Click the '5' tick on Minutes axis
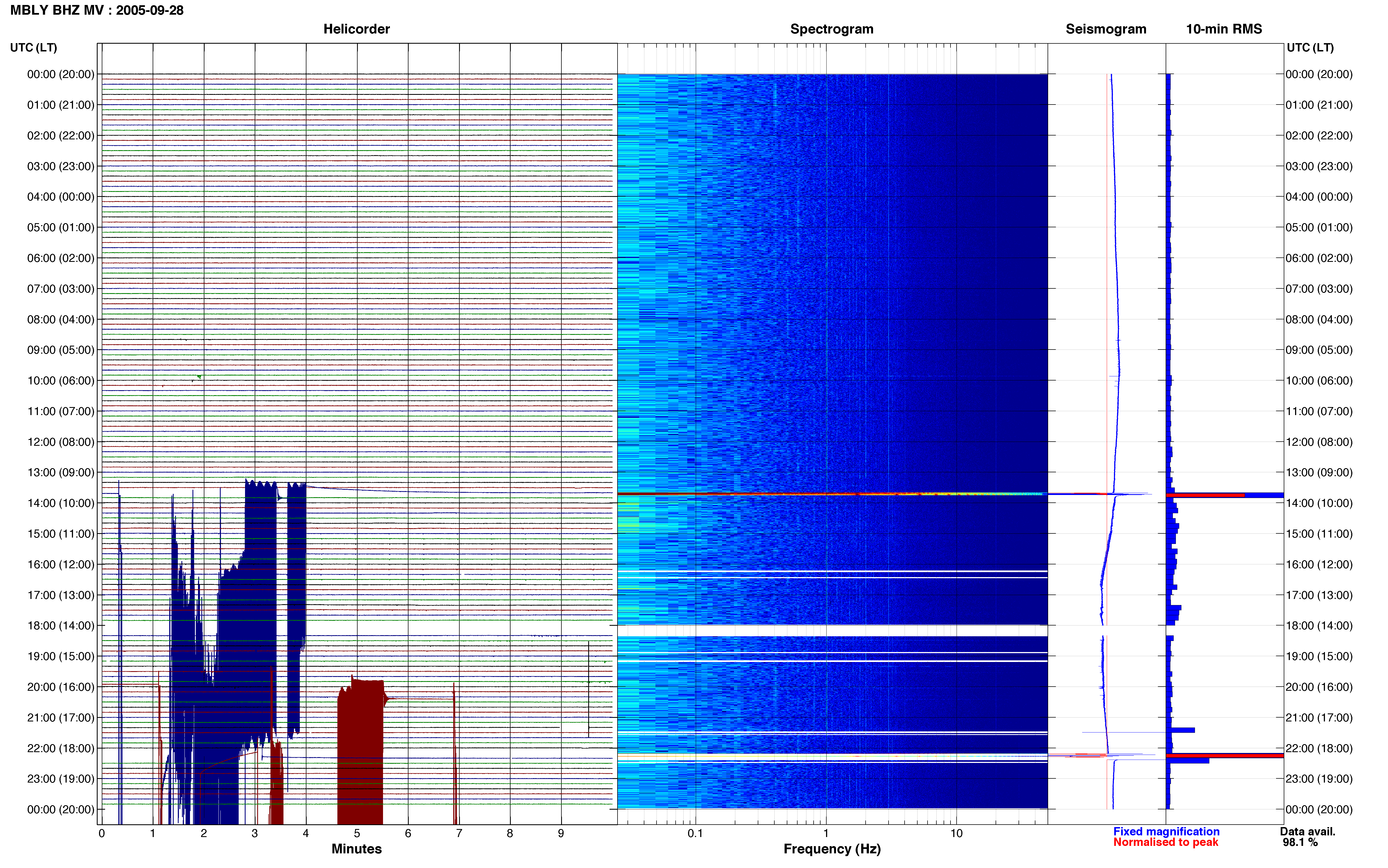Viewport: 1388px width, 868px height. 356,833
